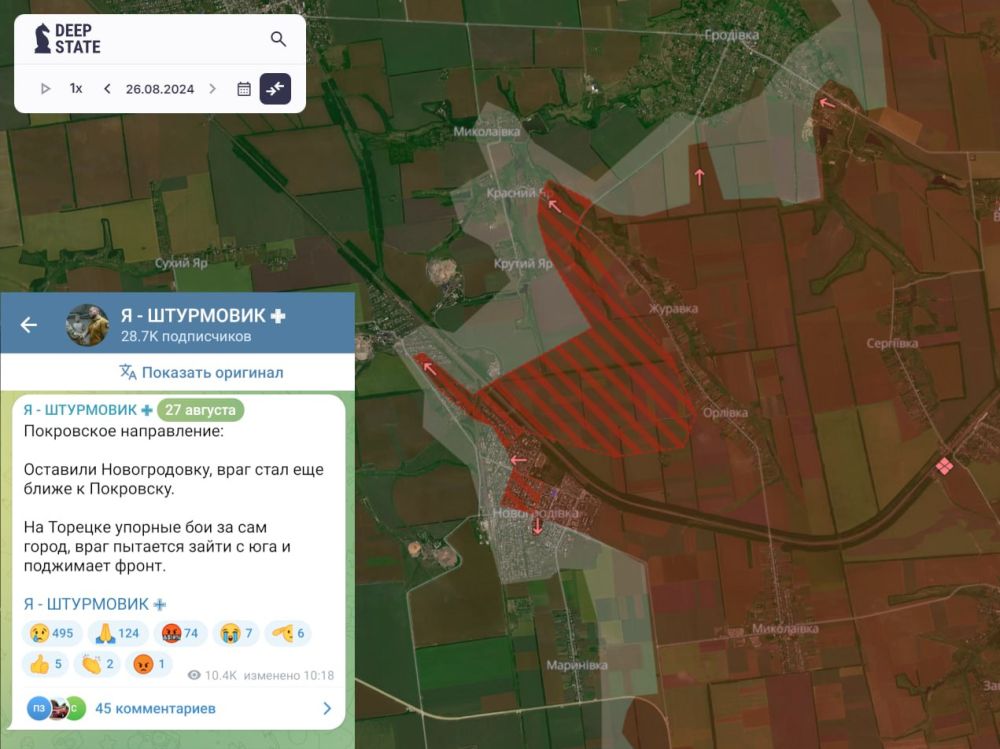Open the calendar date picker
Image resolution: width=1000 pixels, height=749 pixels.
pos(243,88)
